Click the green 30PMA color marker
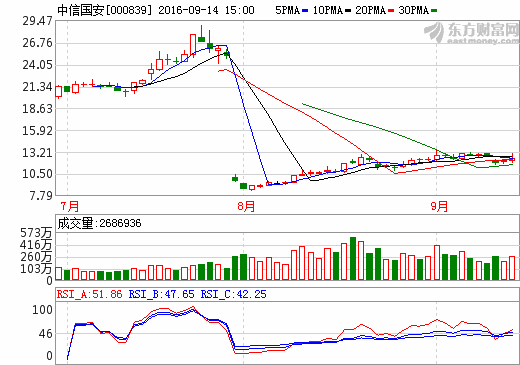The height and width of the screenshot is (365, 520). 434,11
